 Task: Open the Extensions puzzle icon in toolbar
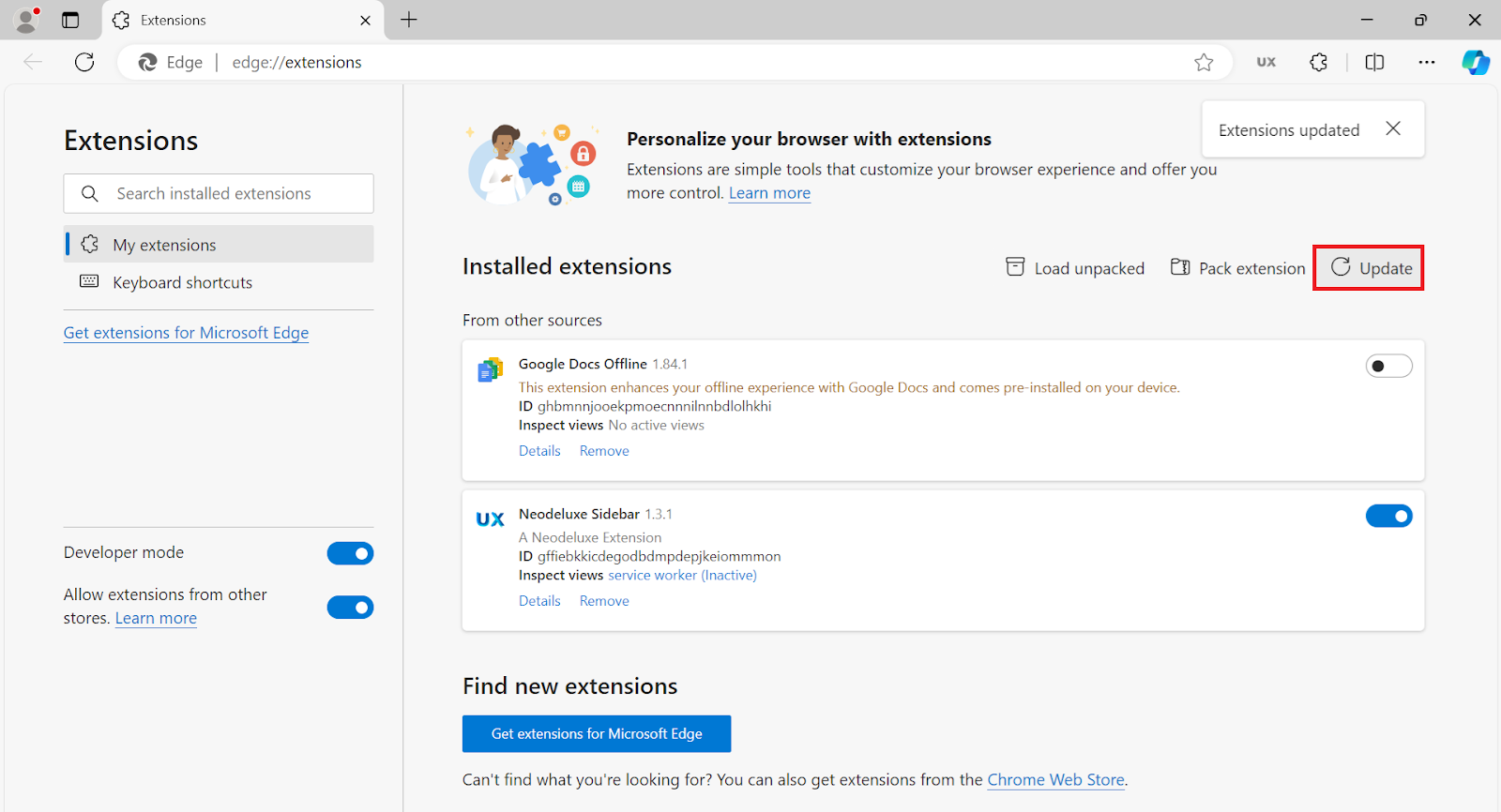pos(1318,62)
